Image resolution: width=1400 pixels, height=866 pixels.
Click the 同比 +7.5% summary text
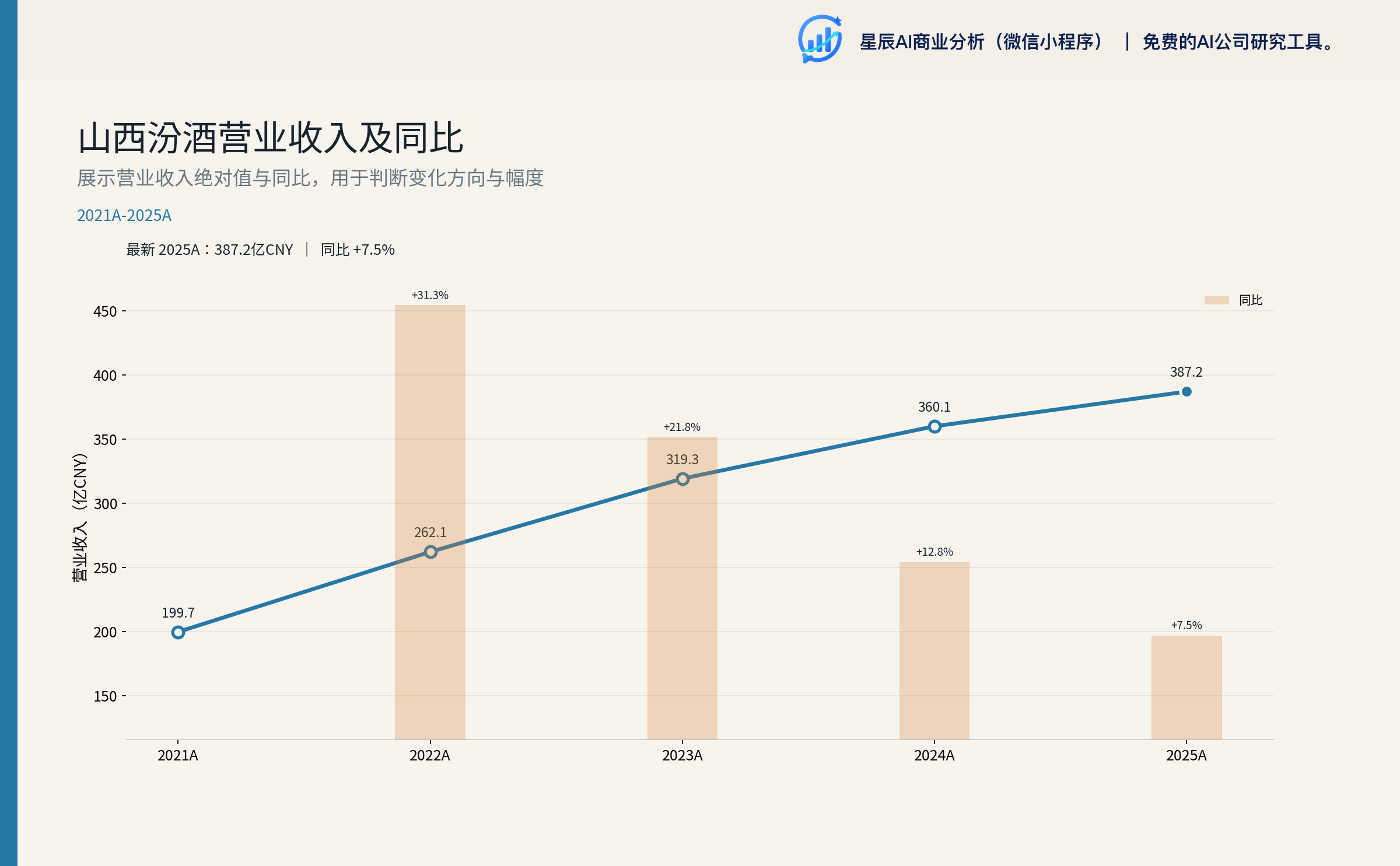(x=358, y=250)
